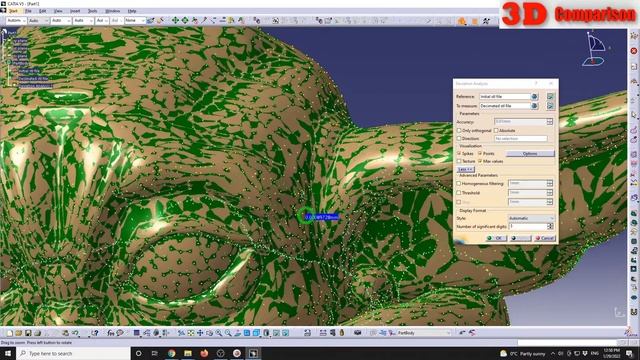
Task: Open the Start menu in CATIA menu bar
Action: tap(13, 11)
